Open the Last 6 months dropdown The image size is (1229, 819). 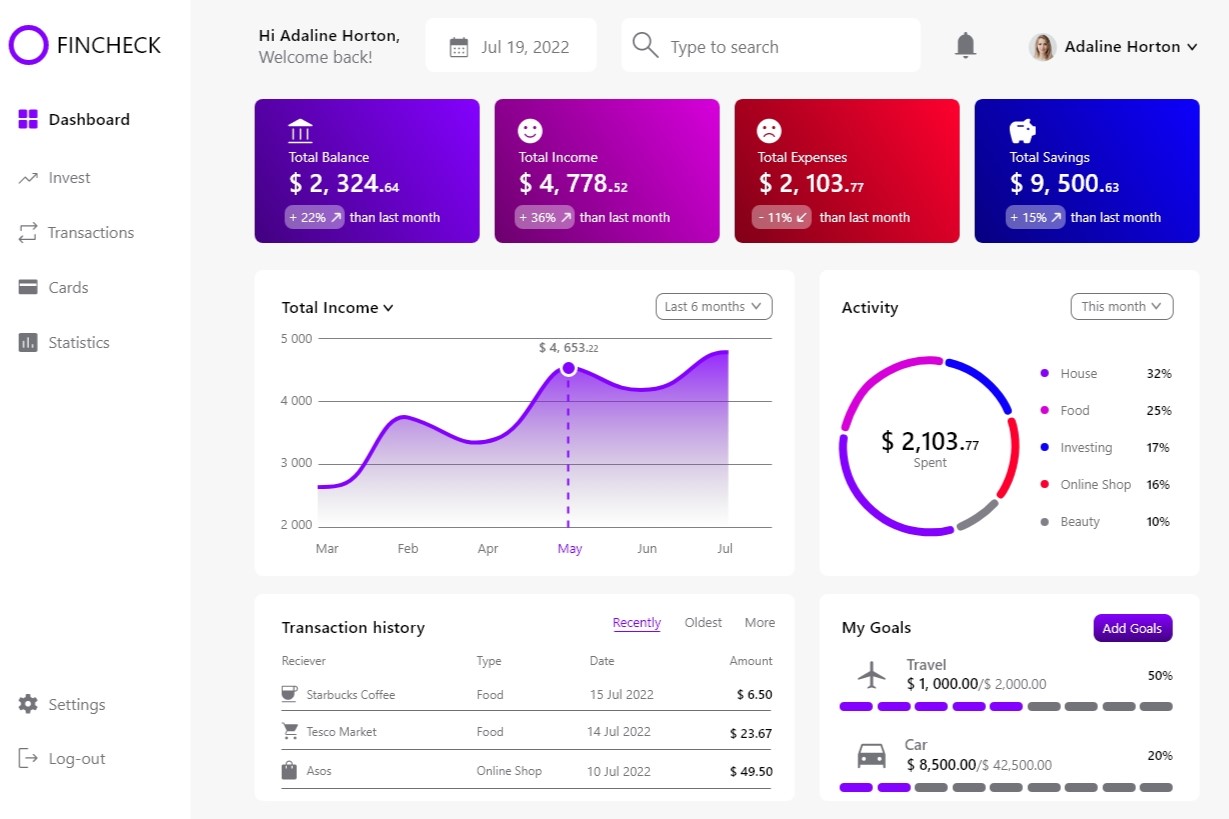click(x=713, y=307)
